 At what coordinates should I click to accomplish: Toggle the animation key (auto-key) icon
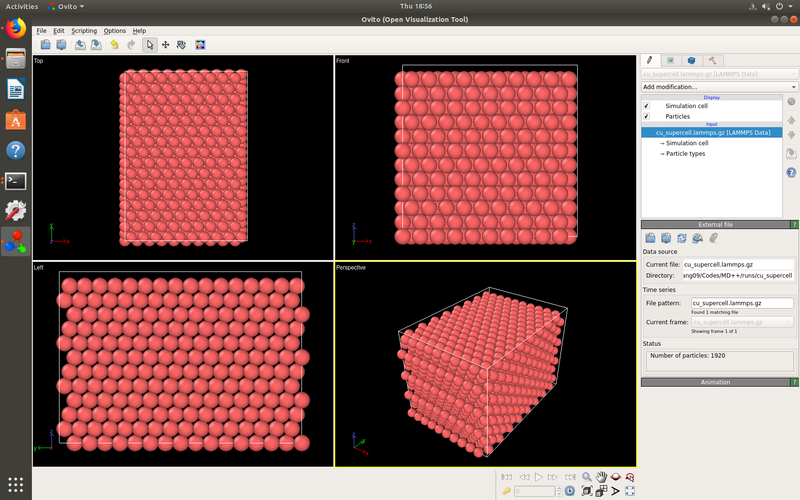click(x=506, y=491)
